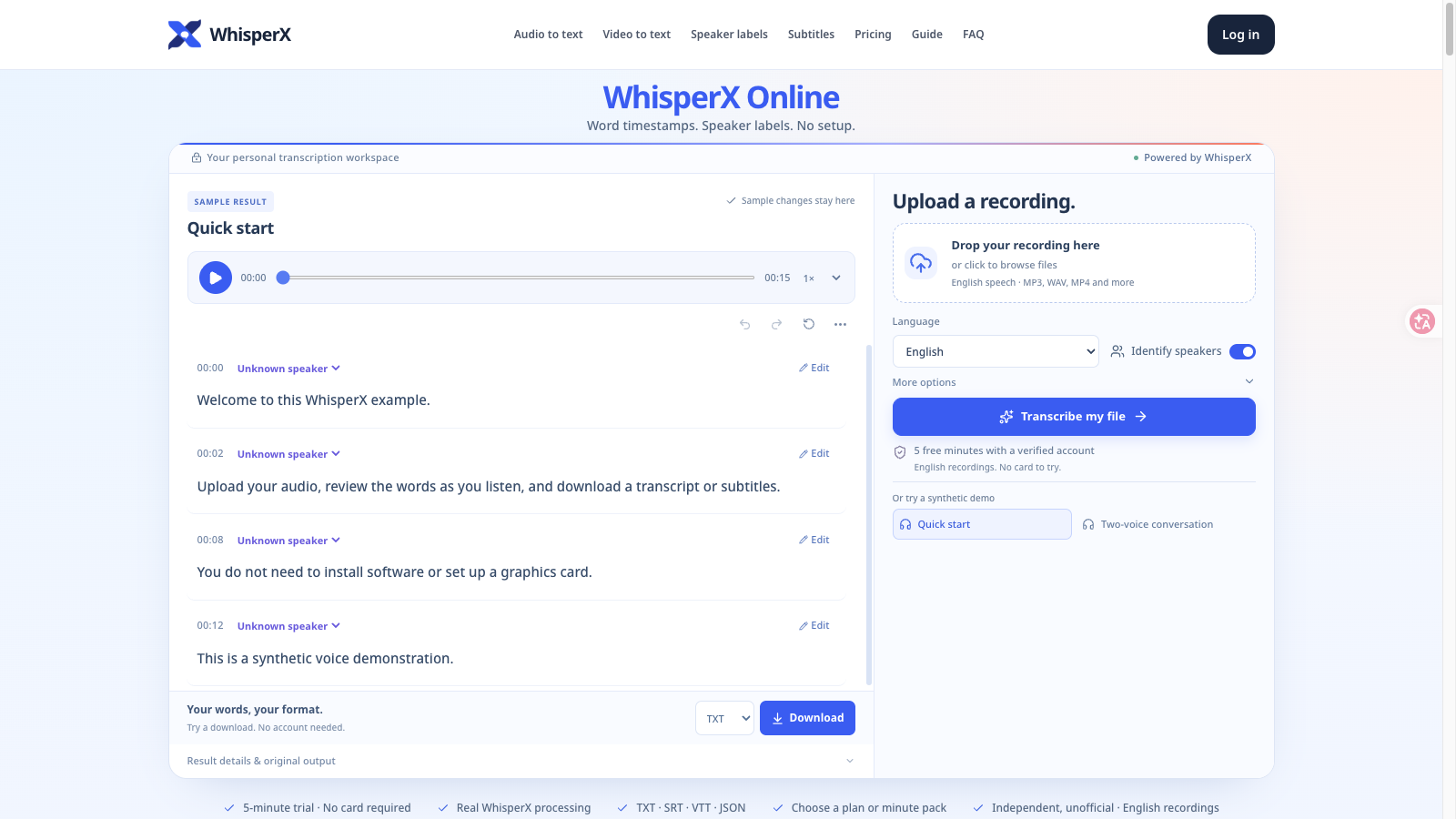The image size is (1456, 819).
Task: Open the Unknown speaker dropdown at 00:02
Action: tap(288, 454)
